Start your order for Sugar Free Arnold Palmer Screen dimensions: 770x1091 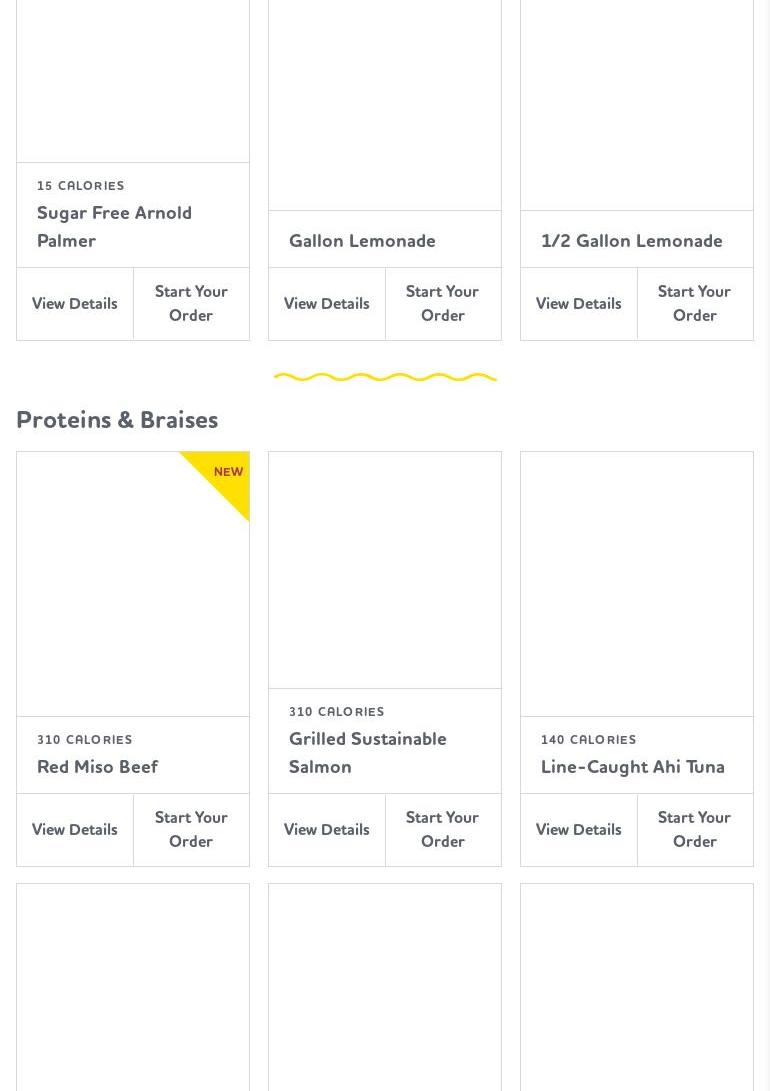pyautogui.click(x=191, y=303)
